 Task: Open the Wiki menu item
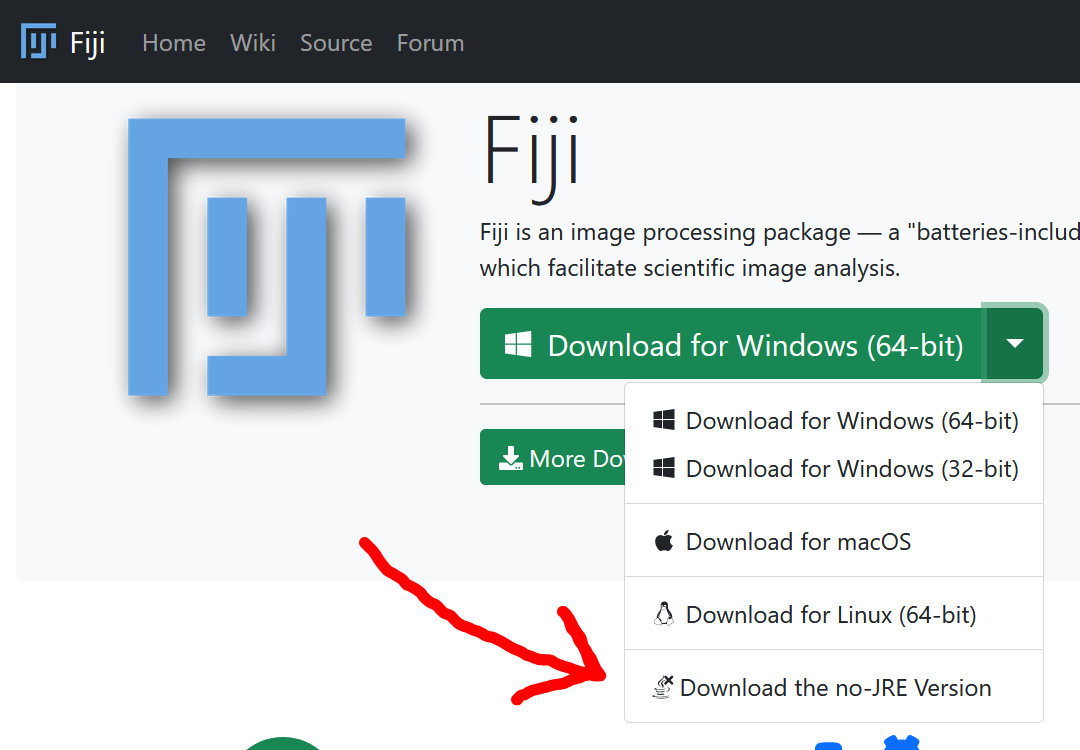point(252,43)
